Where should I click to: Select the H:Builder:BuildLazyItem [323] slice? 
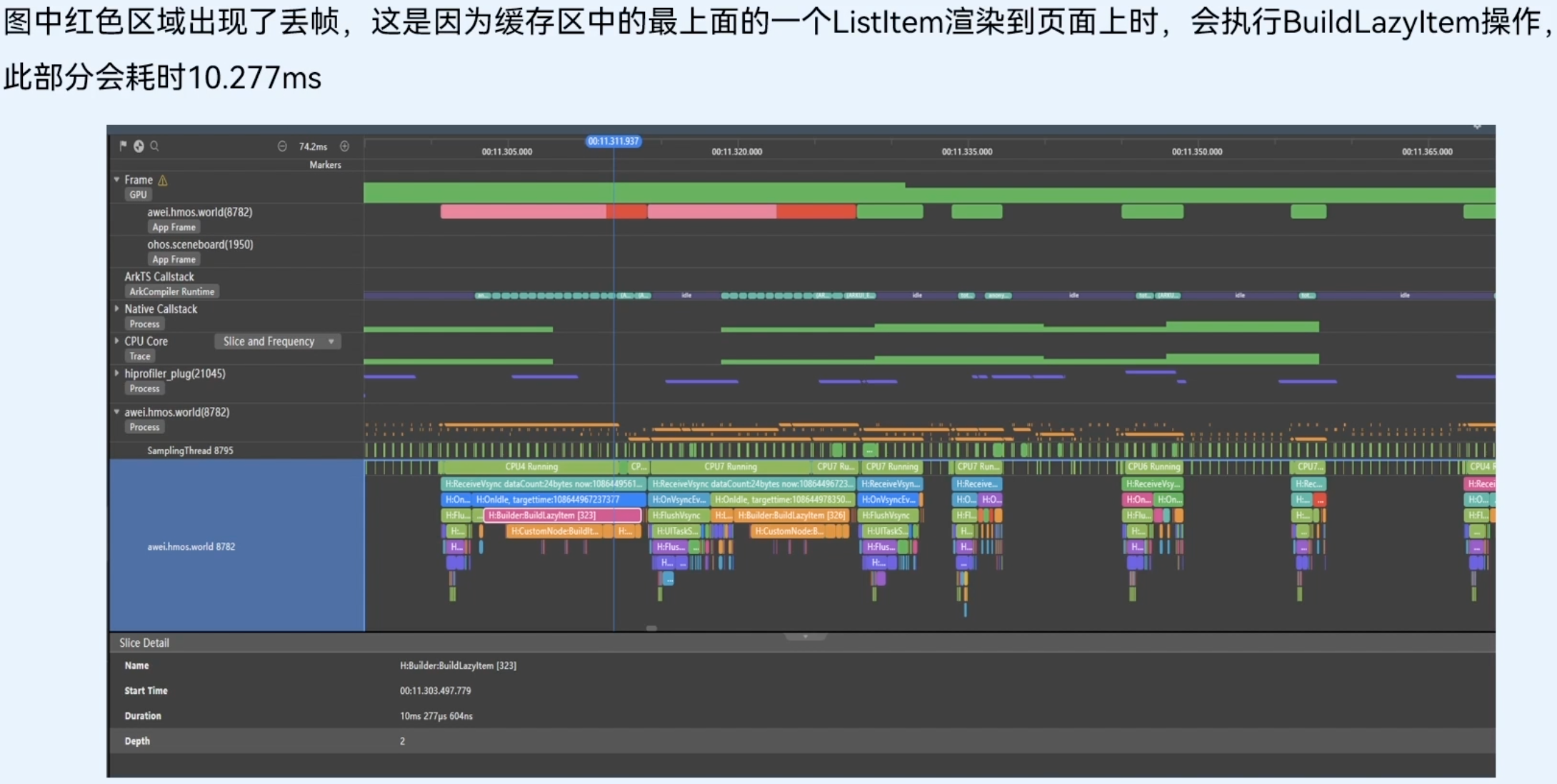[562, 515]
